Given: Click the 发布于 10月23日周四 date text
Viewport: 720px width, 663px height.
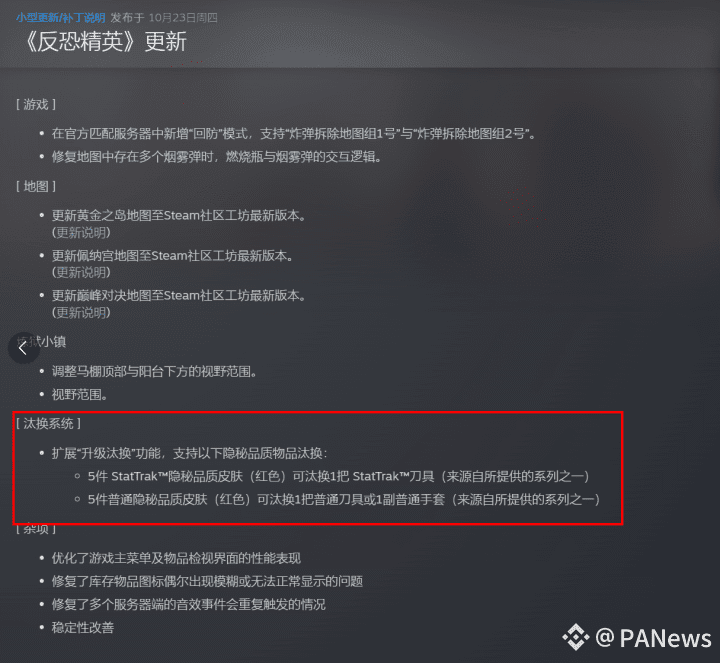Looking at the screenshot, I should click(164, 17).
